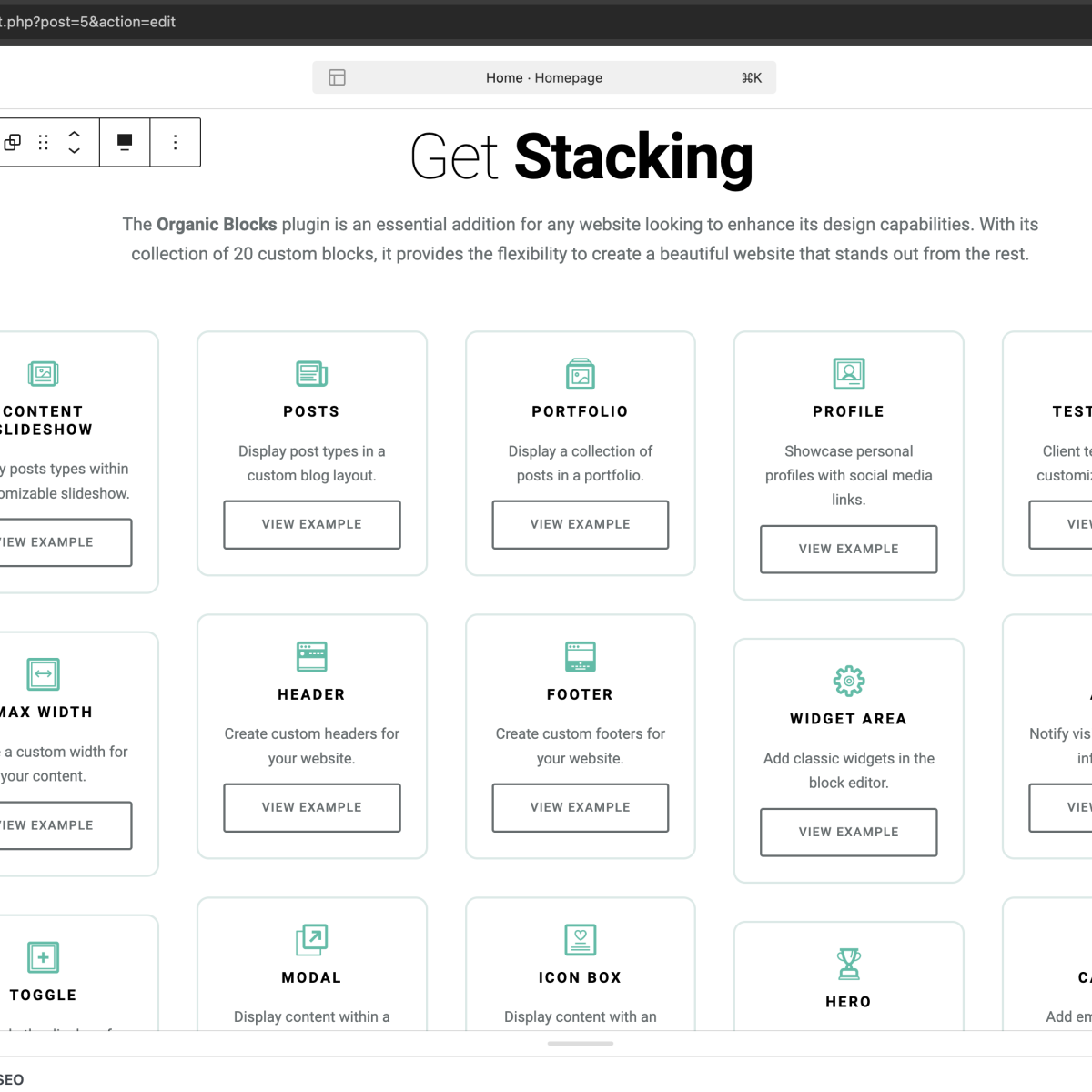The width and height of the screenshot is (1092, 1092).
Task: Click the "PORTFOLIO" card title
Action: click(x=581, y=411)
